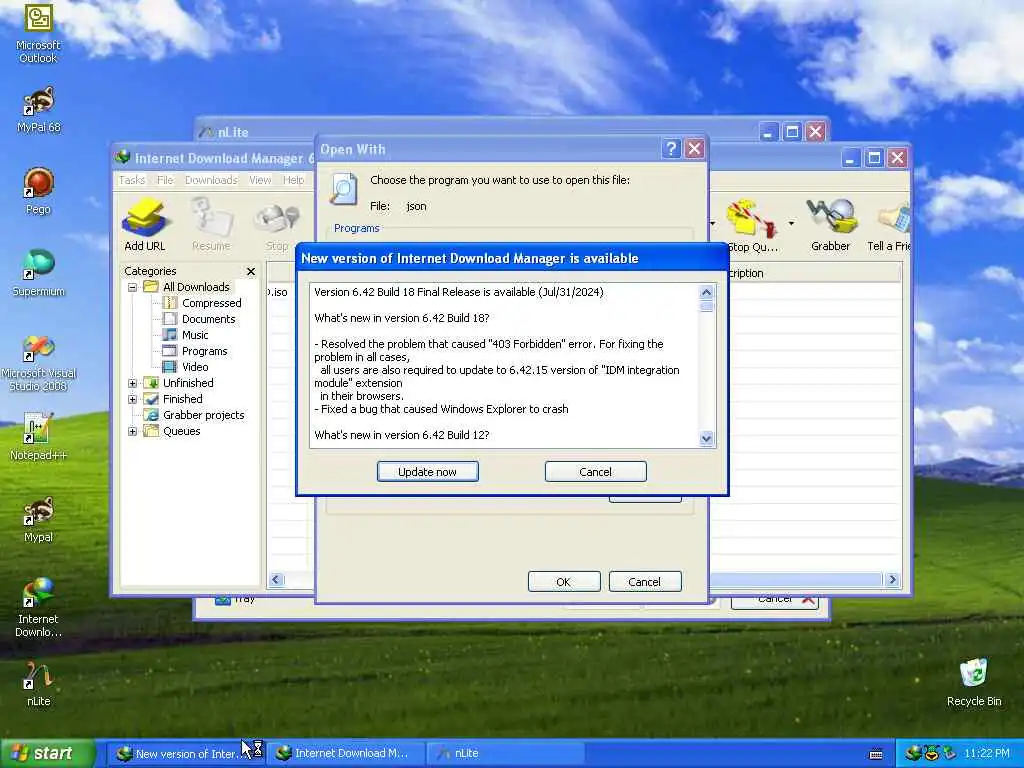Switch to nLite taskbar button
Image resolution: width=1024 pixels, height=768 pixels.
tap(505, 754)
